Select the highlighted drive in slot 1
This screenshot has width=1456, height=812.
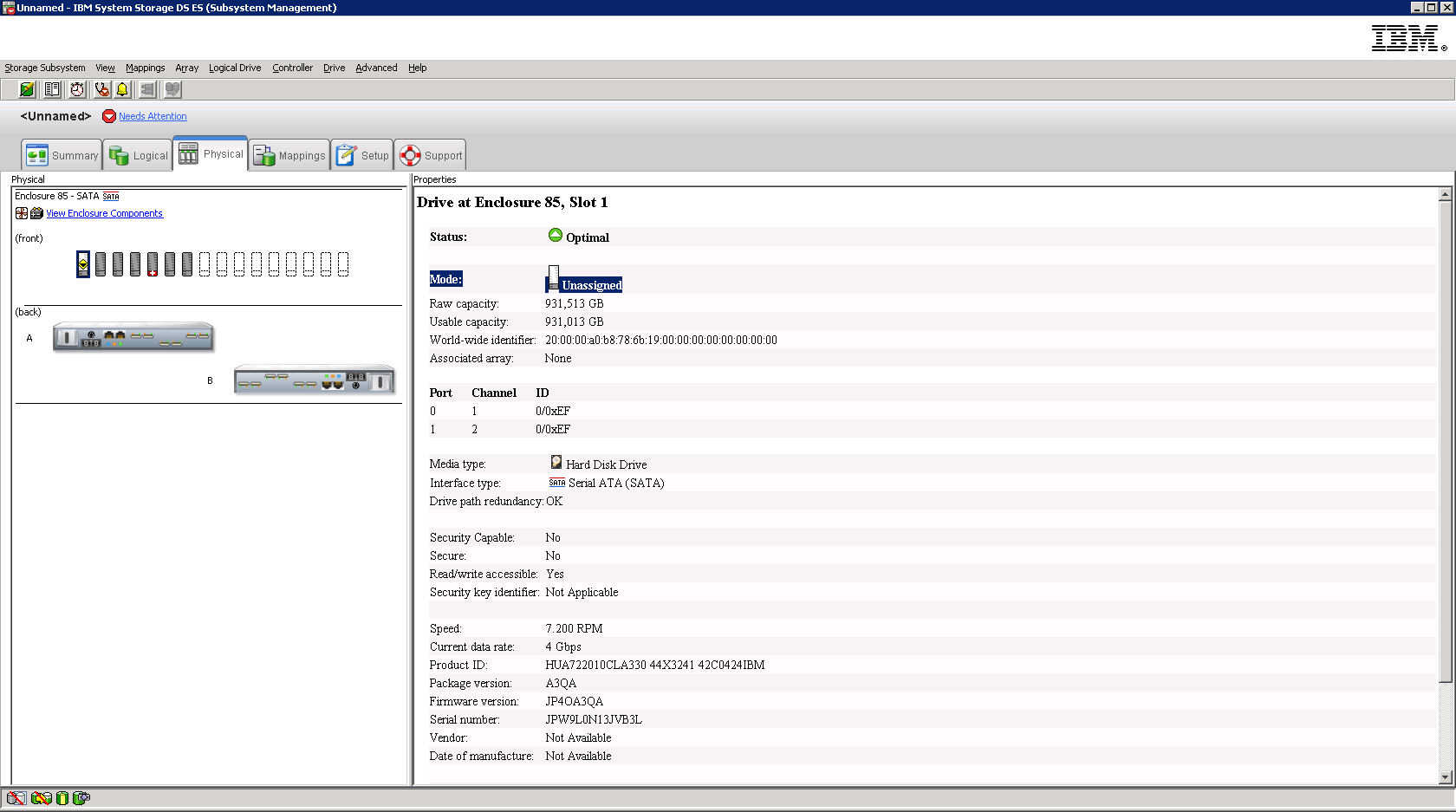coord(83,264)
